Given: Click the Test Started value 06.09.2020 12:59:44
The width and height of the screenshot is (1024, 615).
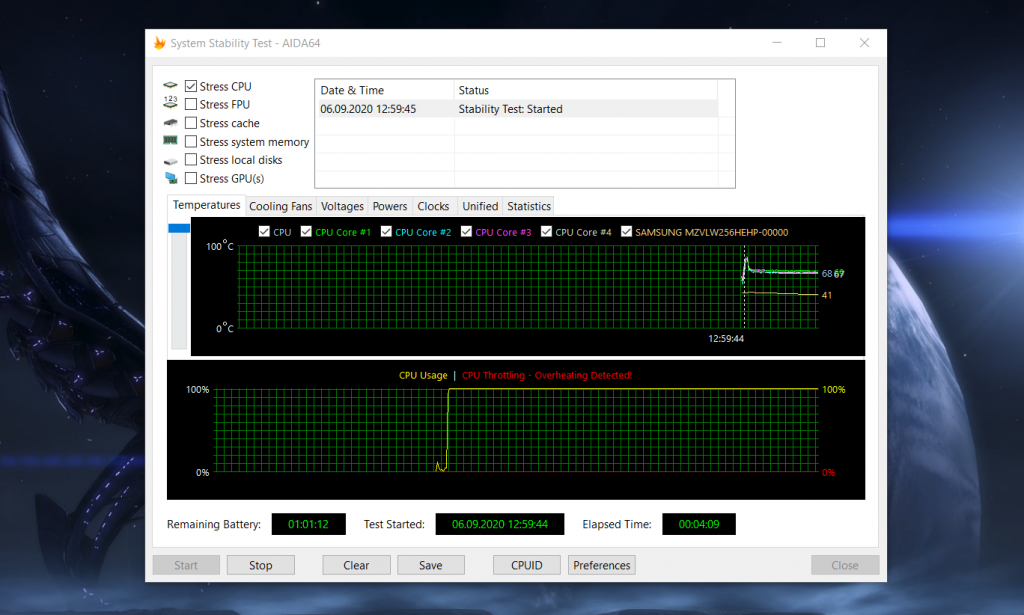Looking at the screenshot, I should pos(500,524).
